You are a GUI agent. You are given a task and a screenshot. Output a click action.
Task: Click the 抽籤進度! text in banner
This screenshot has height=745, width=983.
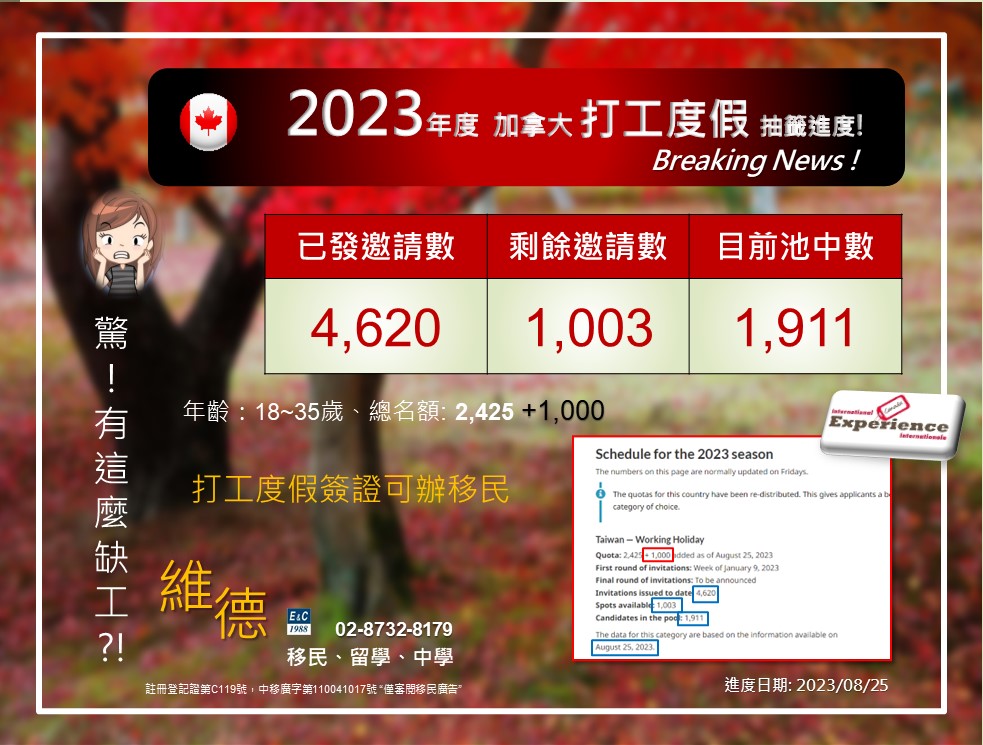pyautogui.click(x=811, y=126)
